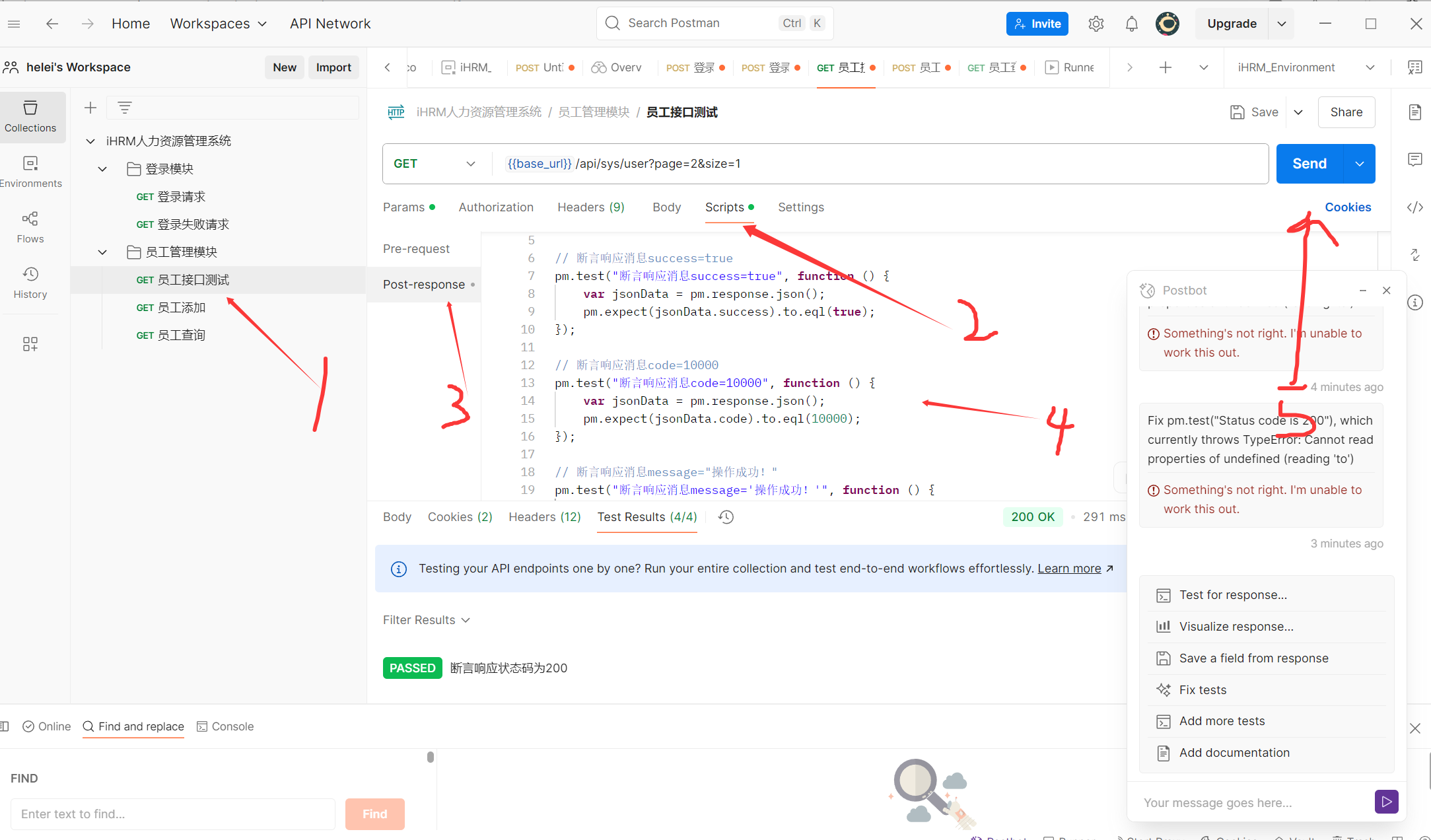Follow the Learn more link
The width and height of the screenshot is (1431, 840).
1068,569
